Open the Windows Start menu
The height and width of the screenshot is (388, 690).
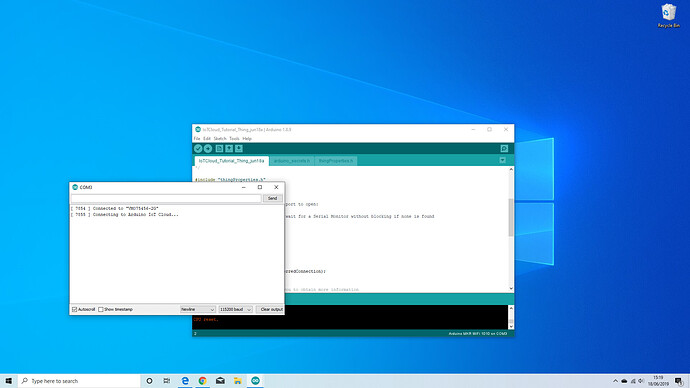pos(8,381)
